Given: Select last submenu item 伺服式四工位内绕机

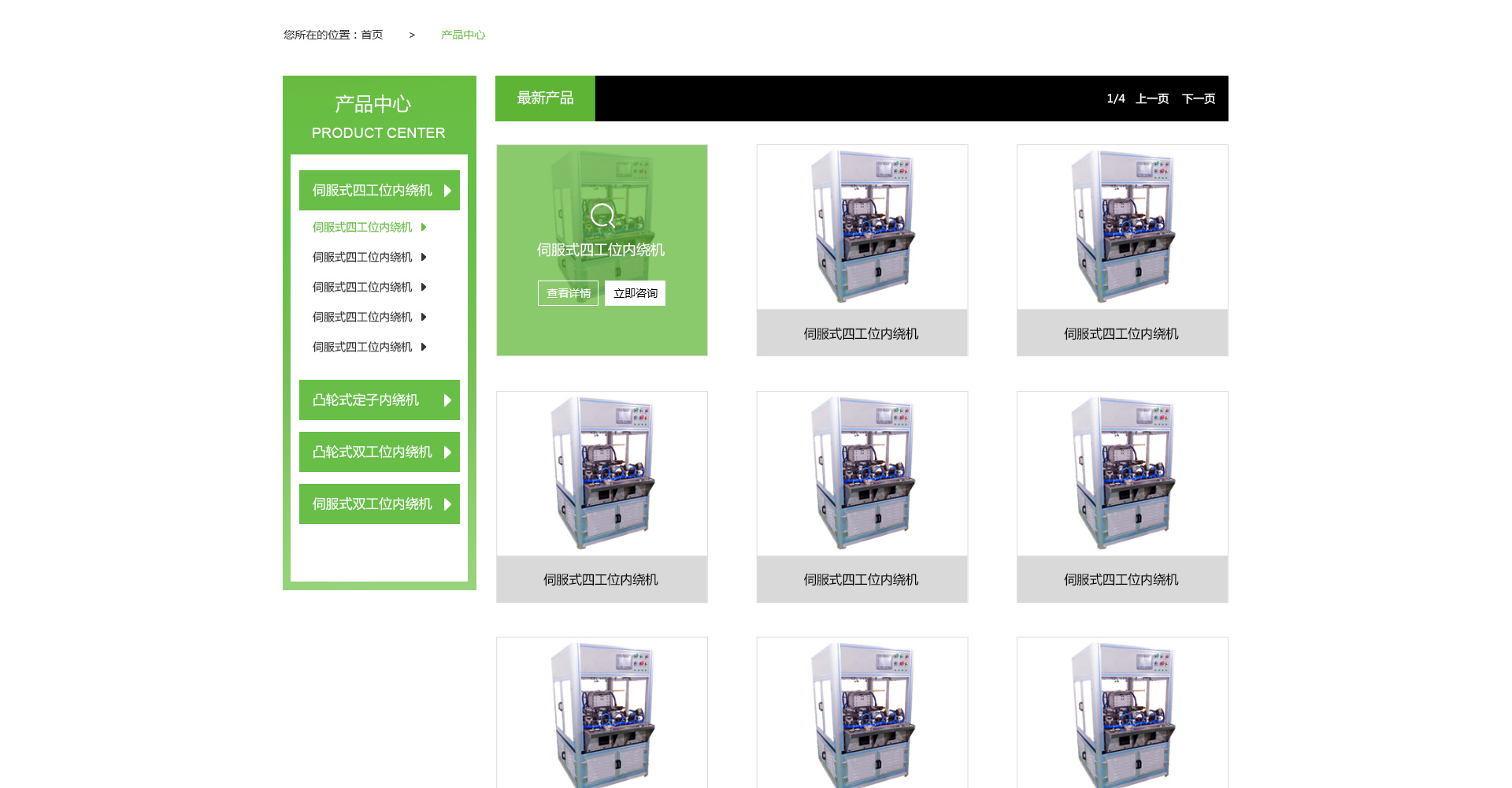Looking at the screenshot, I should point(362,347).
